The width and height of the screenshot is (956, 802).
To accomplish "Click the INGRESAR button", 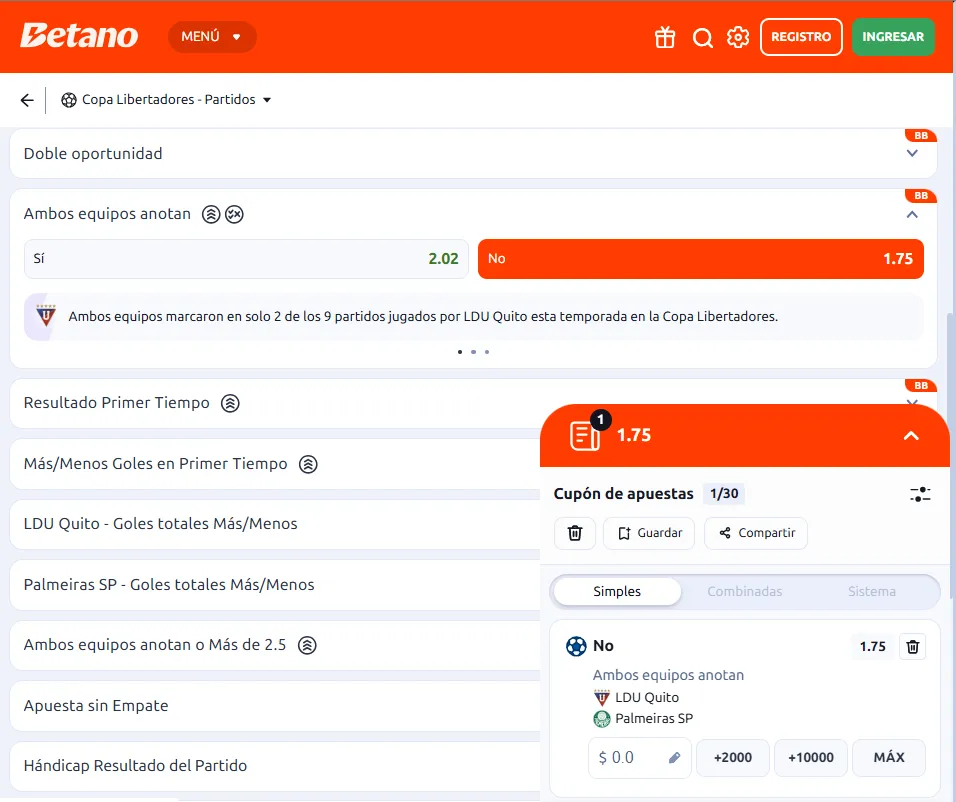I will tap(893, 37).
